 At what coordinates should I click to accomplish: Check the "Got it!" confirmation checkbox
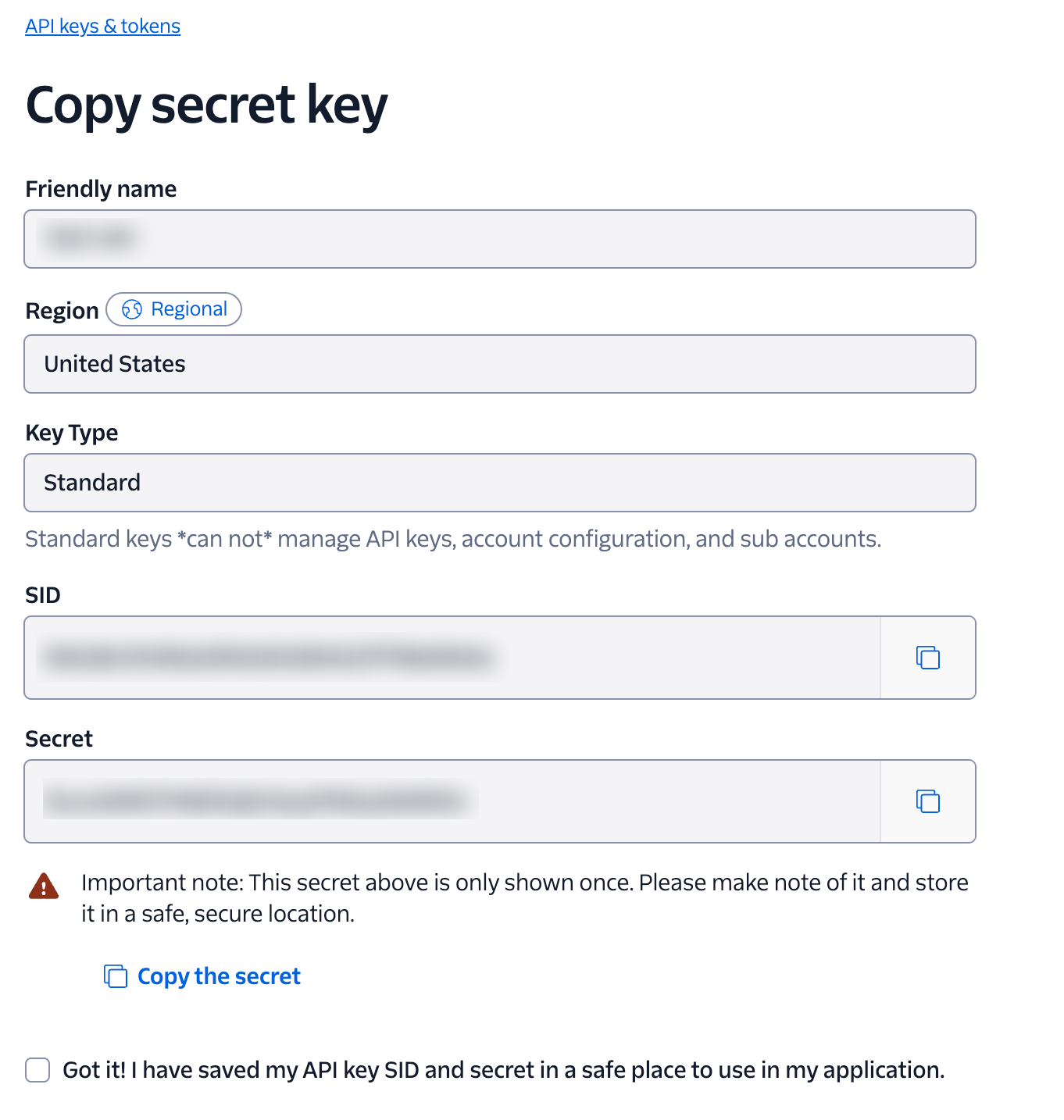pos(37,1070)
